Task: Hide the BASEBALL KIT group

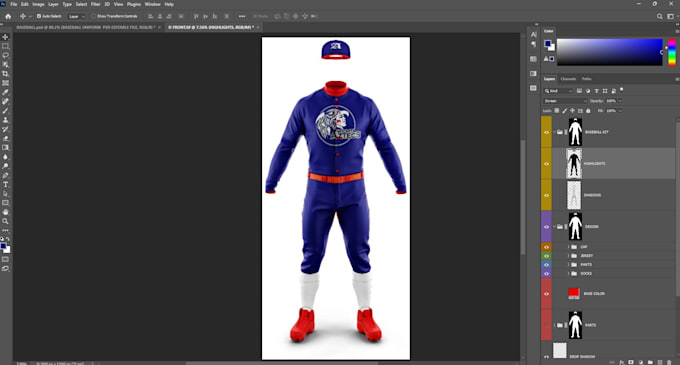Action: coord(546,132)
